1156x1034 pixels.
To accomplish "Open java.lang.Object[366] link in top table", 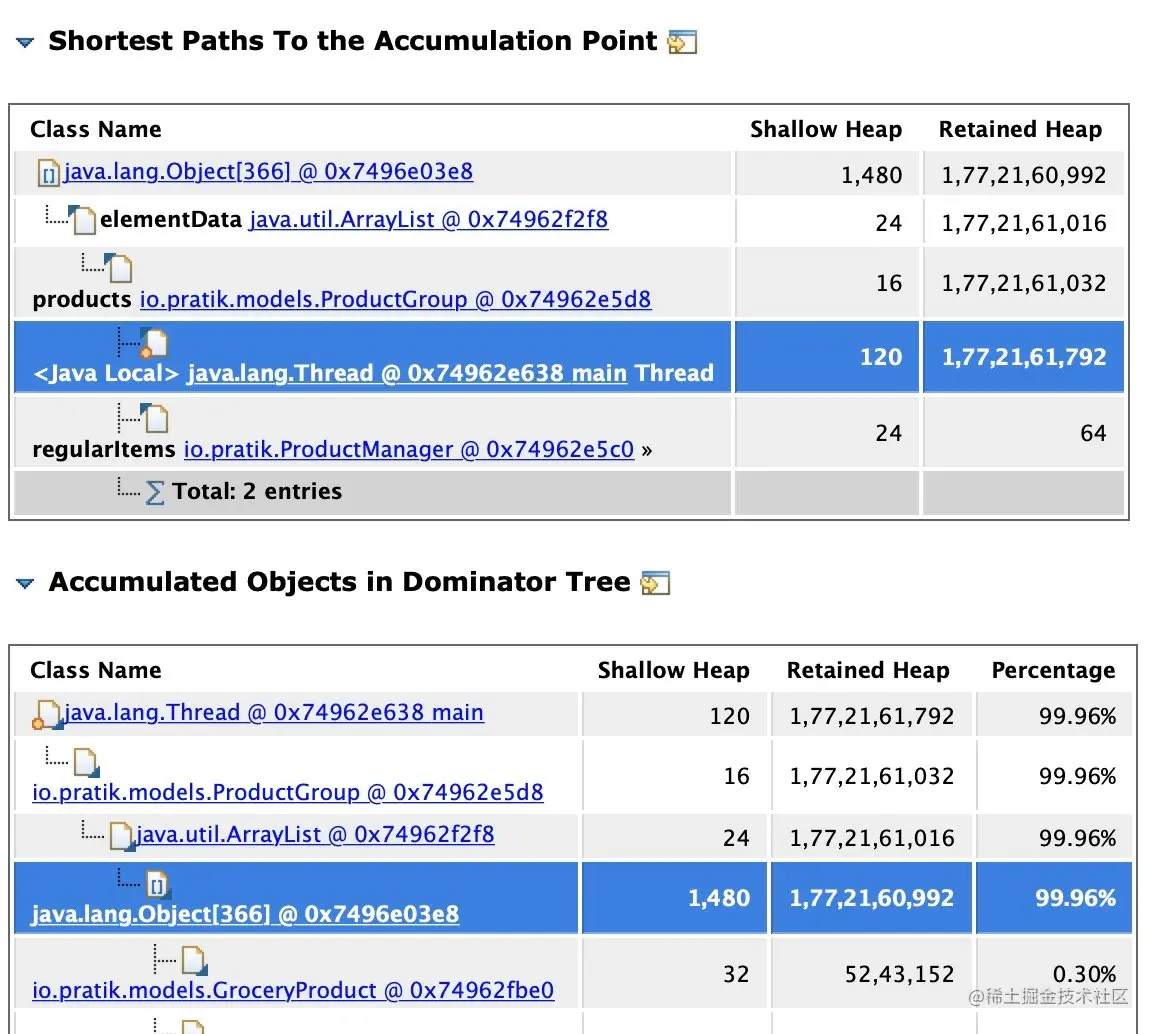I will point(268,172).
